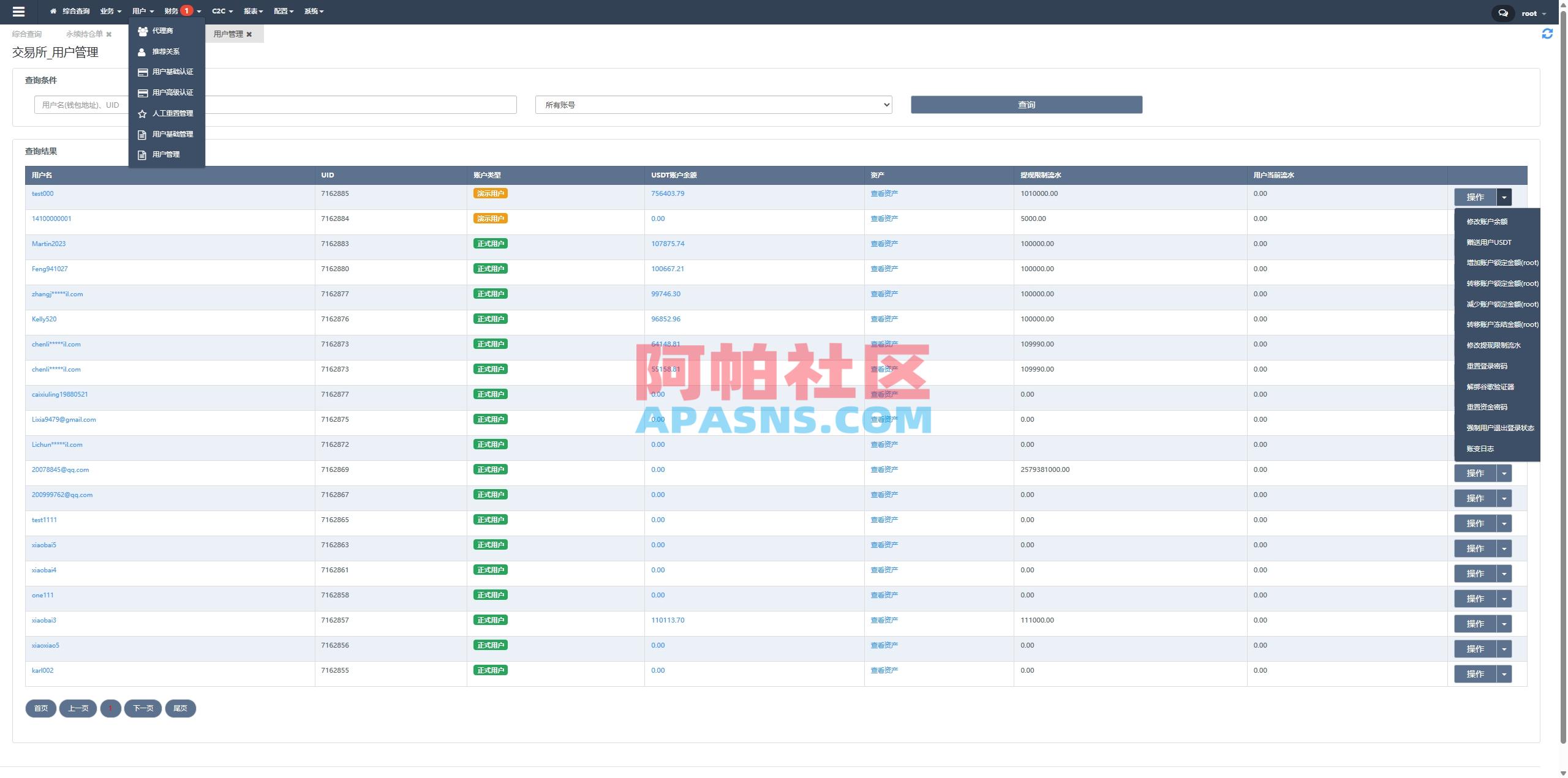1568x778 pixels.
Task: Open the chat/message icon beside root
Action: click(x=1504, y=12)
